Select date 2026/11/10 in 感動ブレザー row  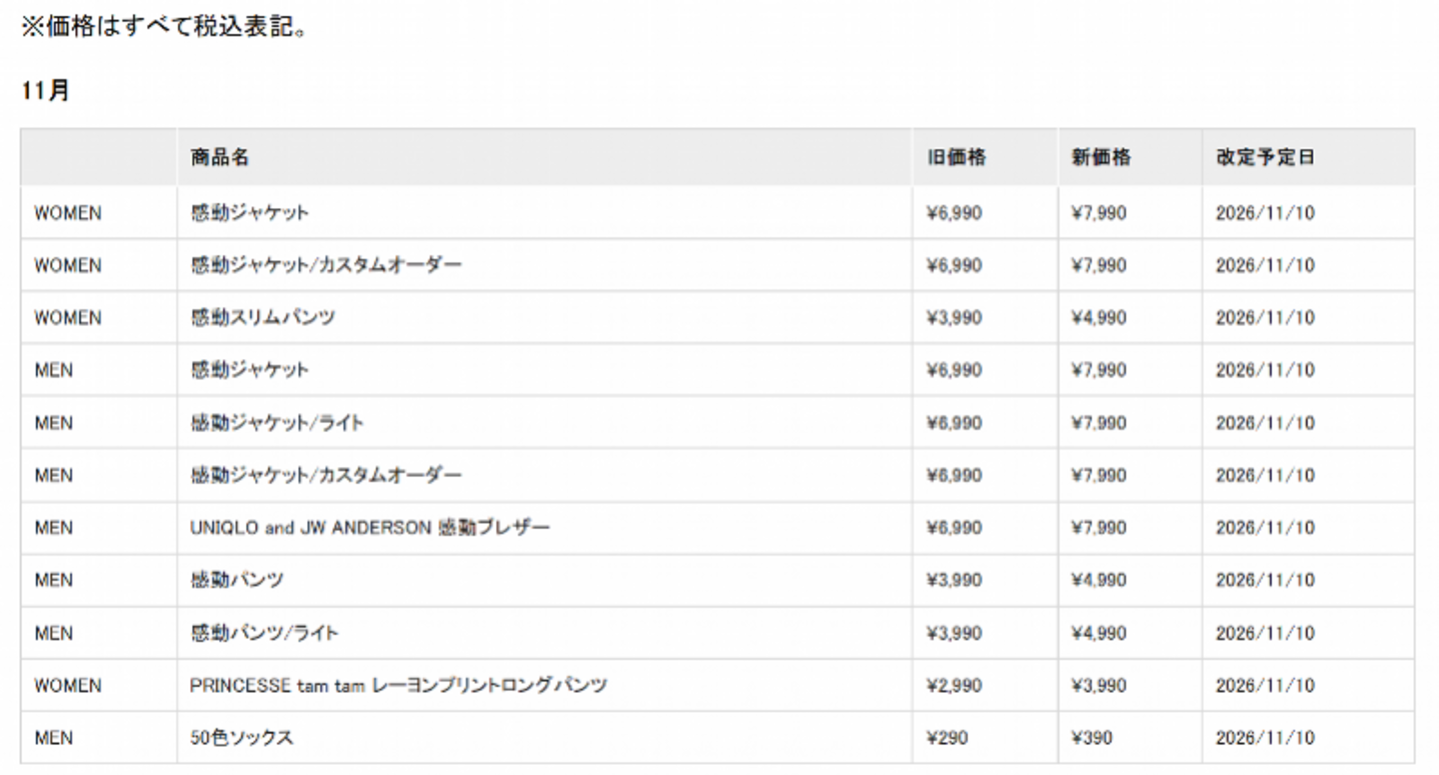point(1265,528)
